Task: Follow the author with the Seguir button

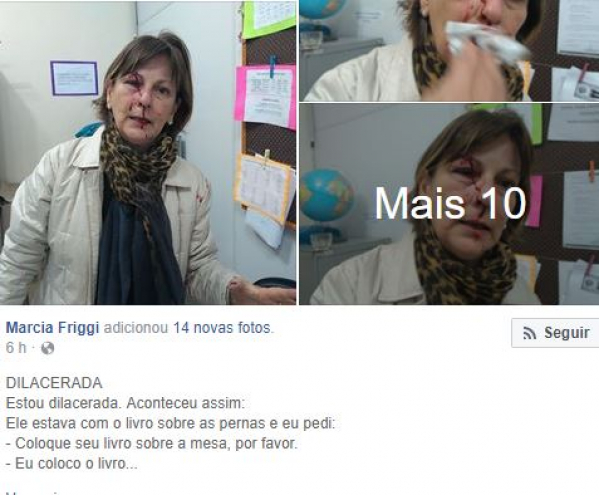Action: 555,333
